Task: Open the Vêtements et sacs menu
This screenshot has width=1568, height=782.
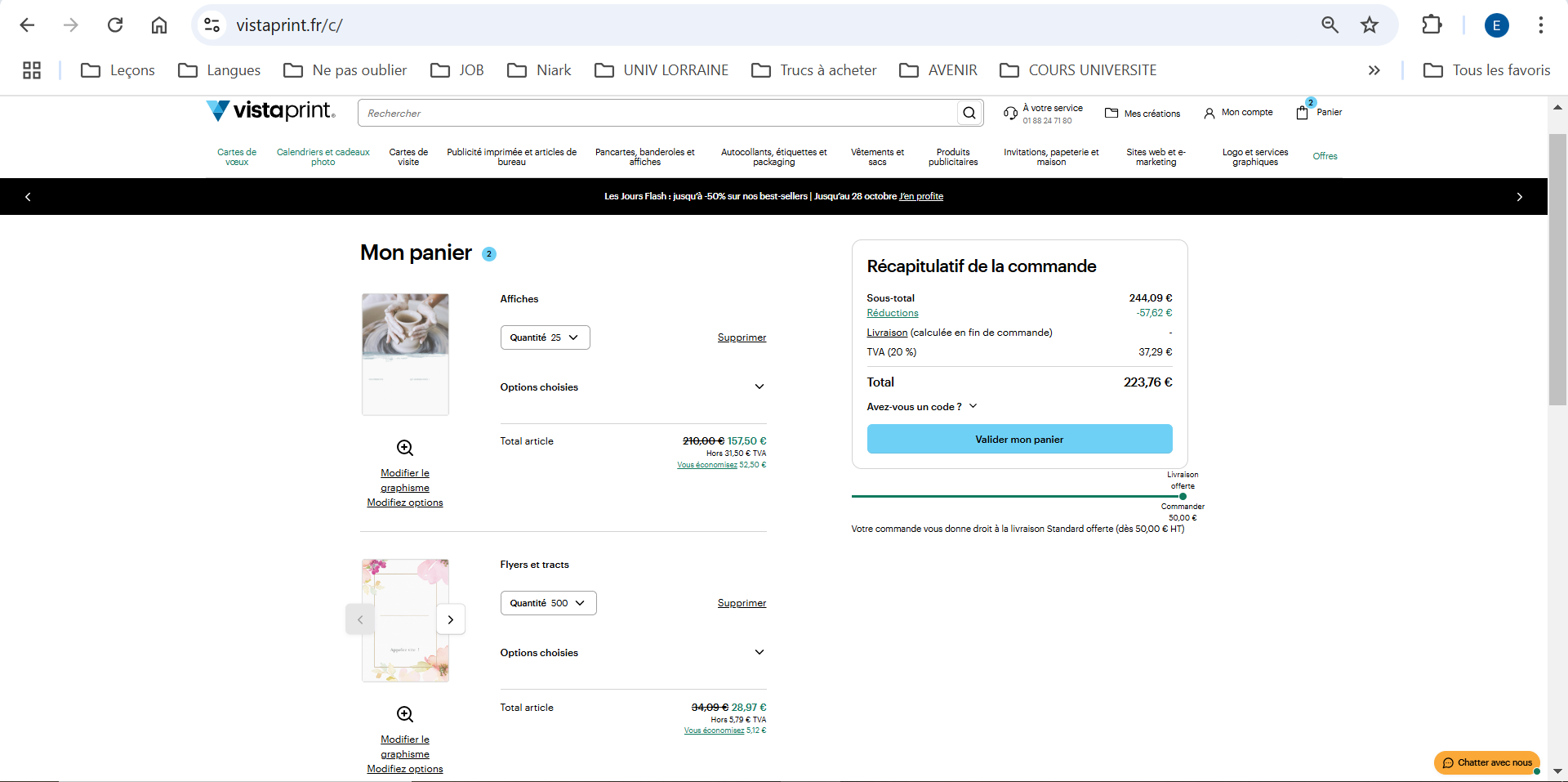Action: click(x=877, y=157)
